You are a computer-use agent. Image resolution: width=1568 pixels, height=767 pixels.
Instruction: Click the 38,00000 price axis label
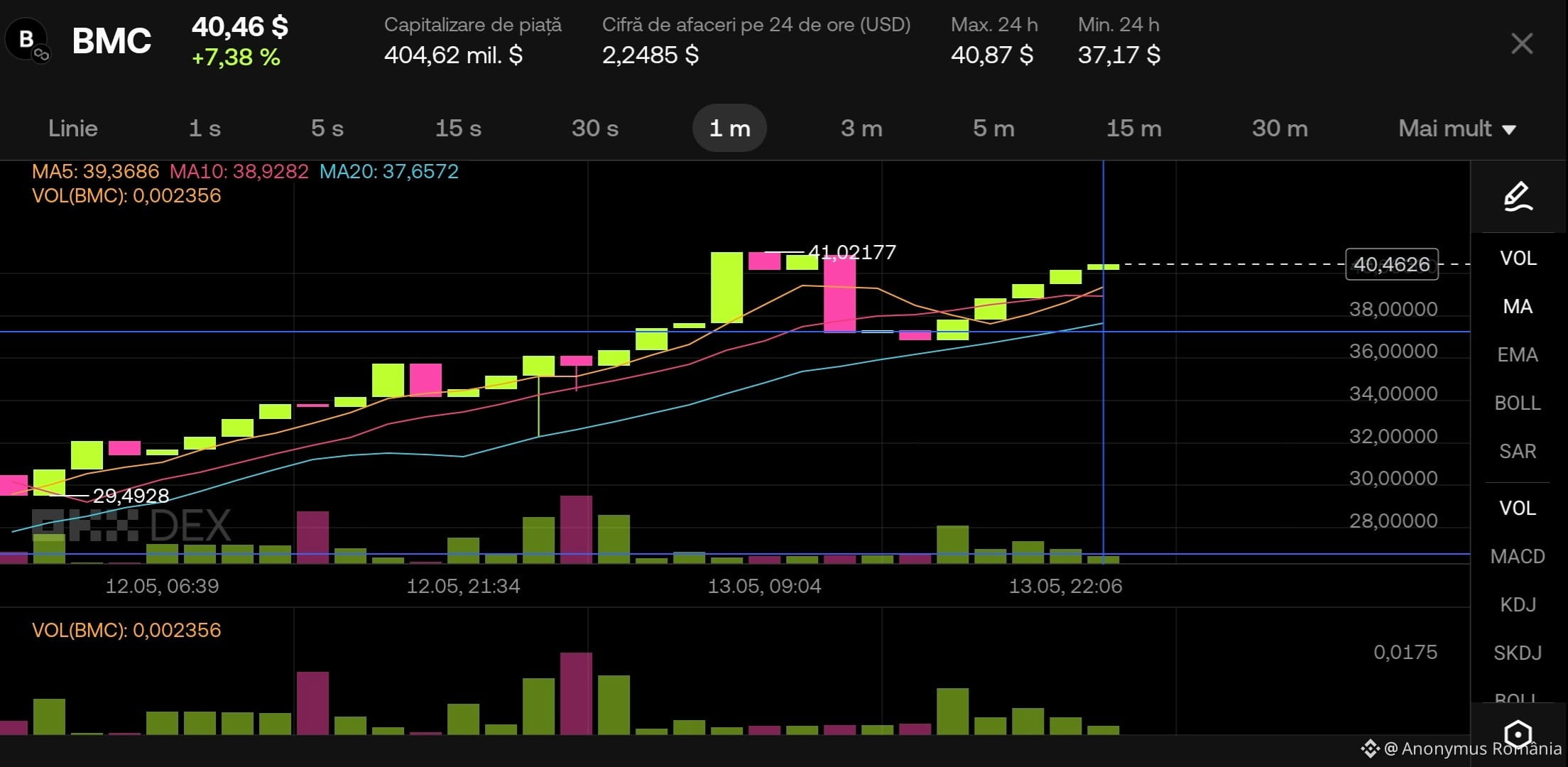click(1393, 310)
